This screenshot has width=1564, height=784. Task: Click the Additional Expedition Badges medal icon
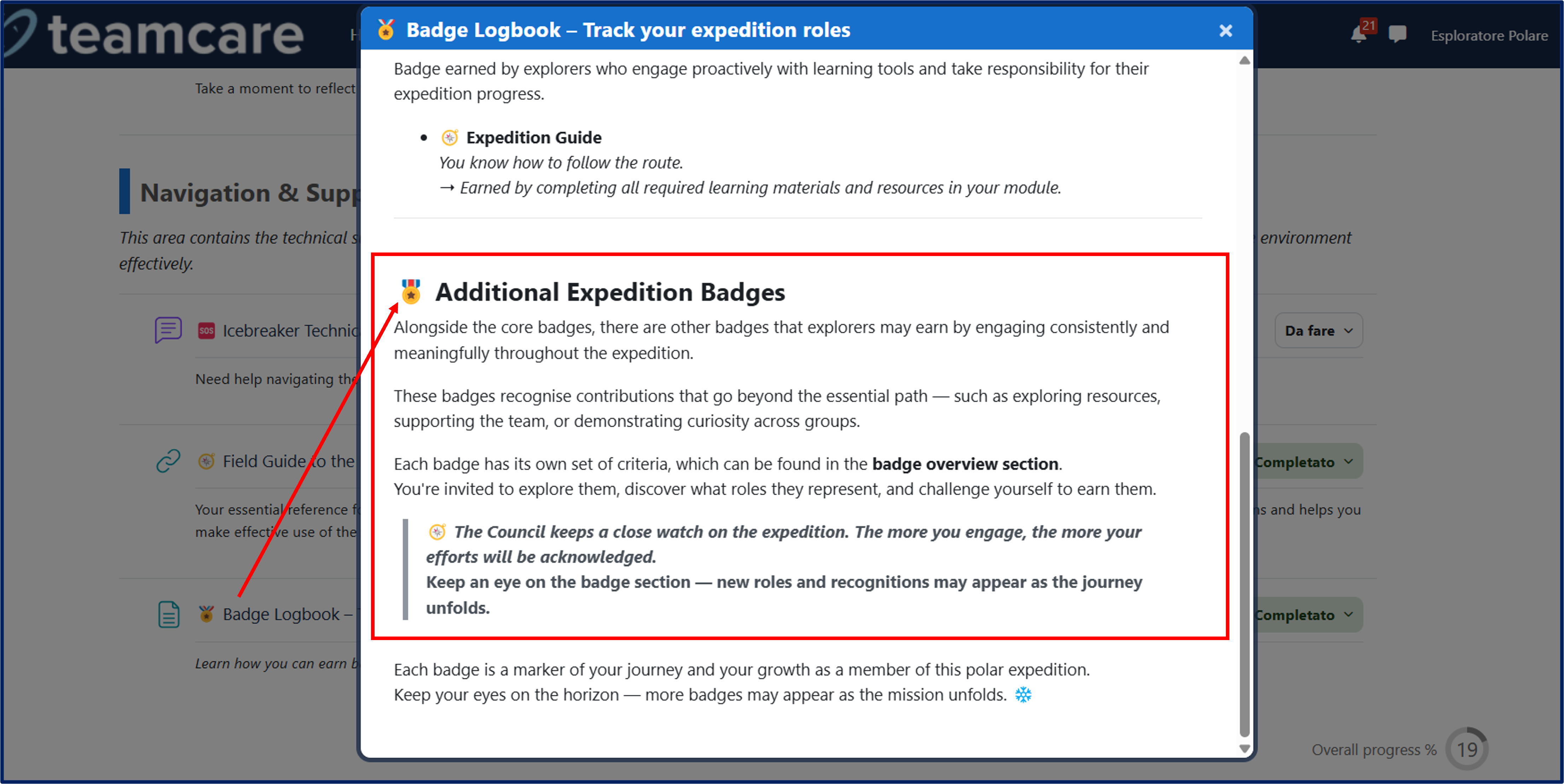(x=411, y=291)
